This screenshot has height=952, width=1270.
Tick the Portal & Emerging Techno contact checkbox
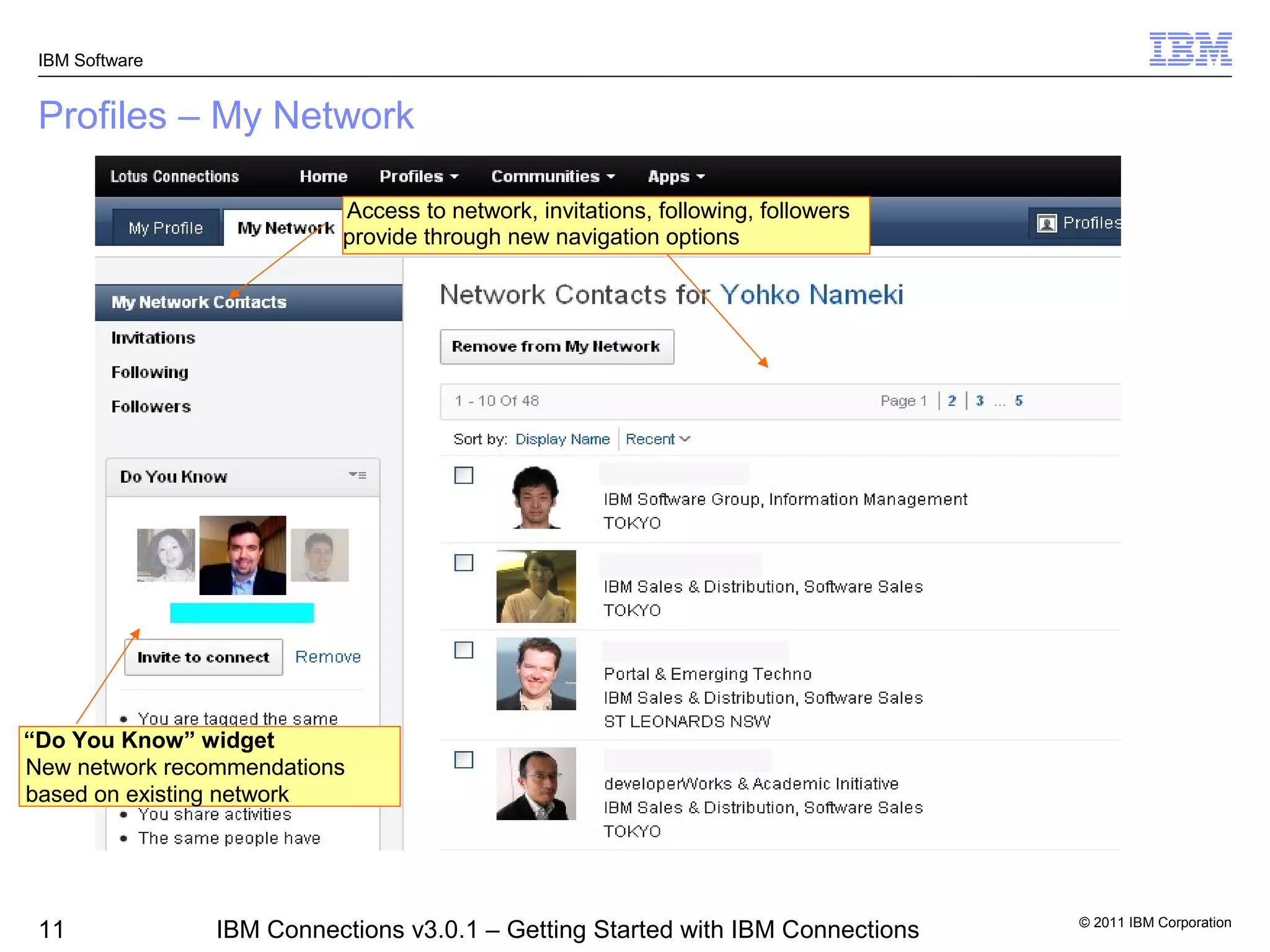click(x=464, y=650)
